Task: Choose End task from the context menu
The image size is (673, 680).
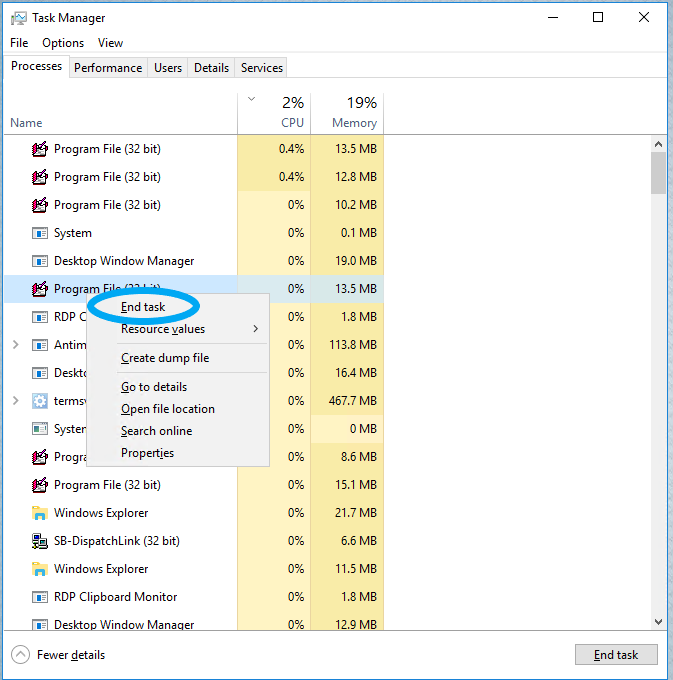Action: click(143, 307)
